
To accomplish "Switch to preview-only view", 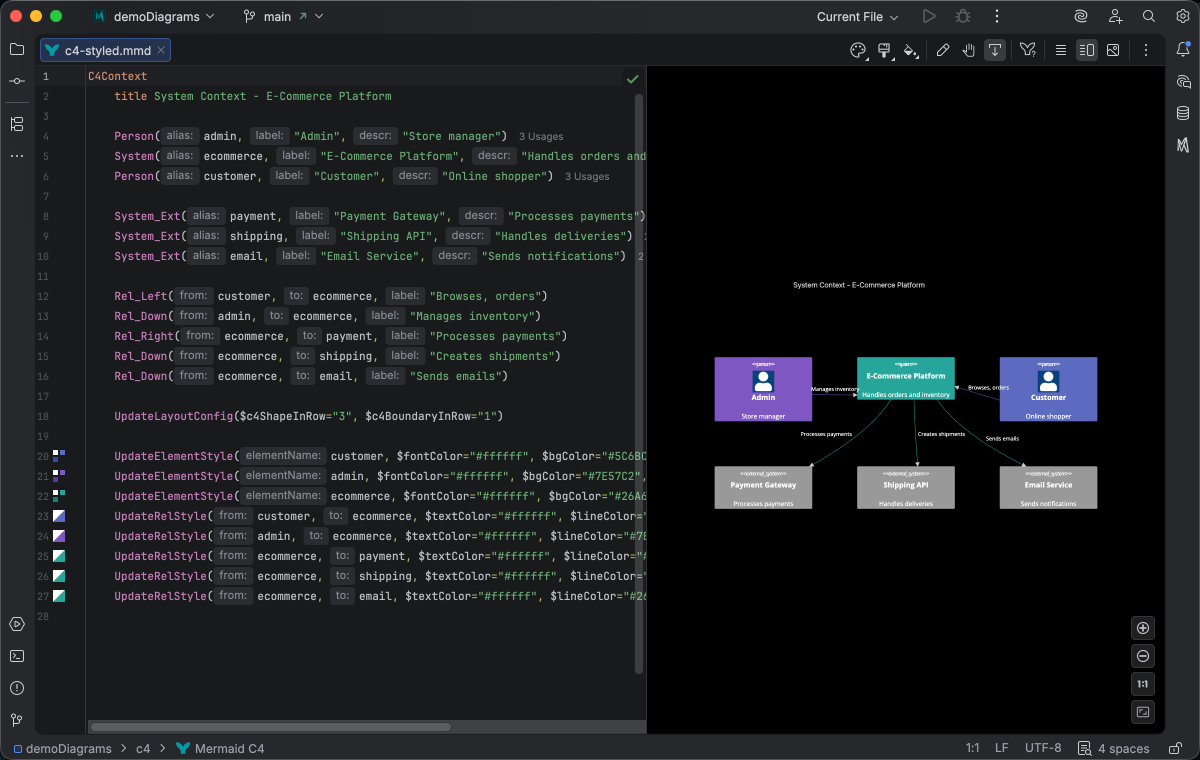I will coord(1113,50).
